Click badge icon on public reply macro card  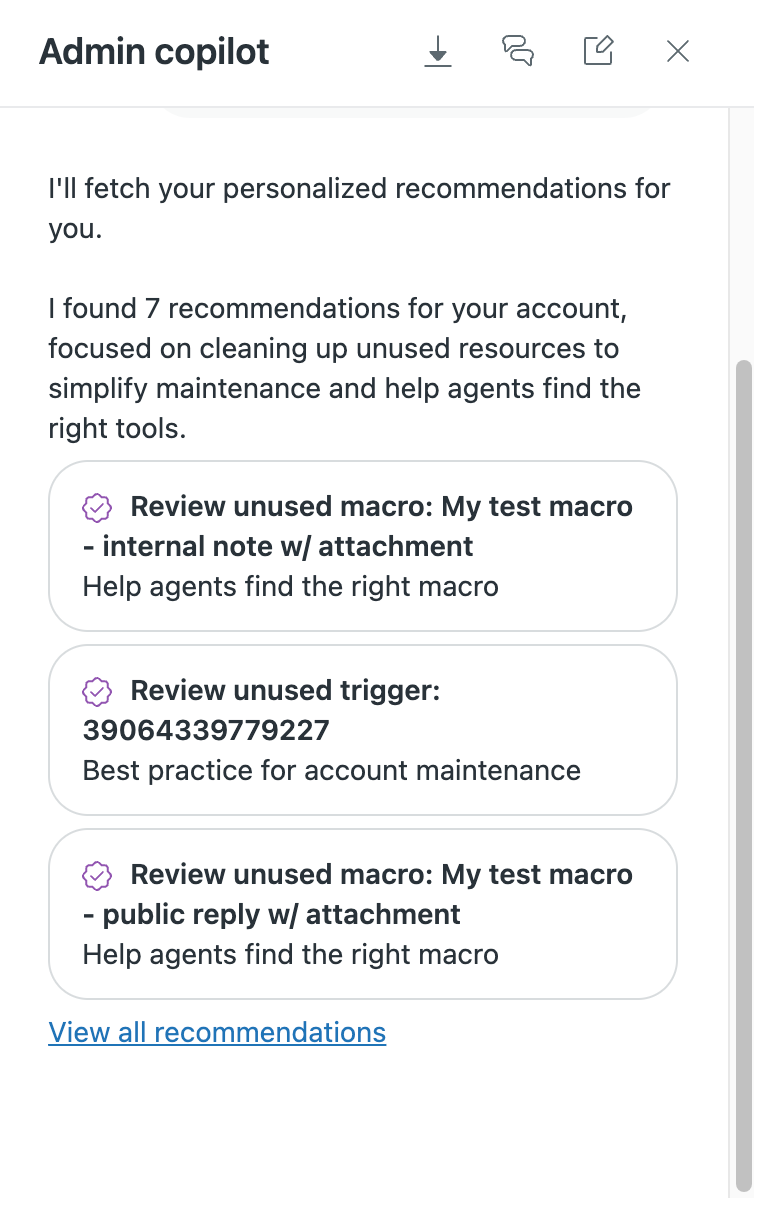(x=97, y=875)
